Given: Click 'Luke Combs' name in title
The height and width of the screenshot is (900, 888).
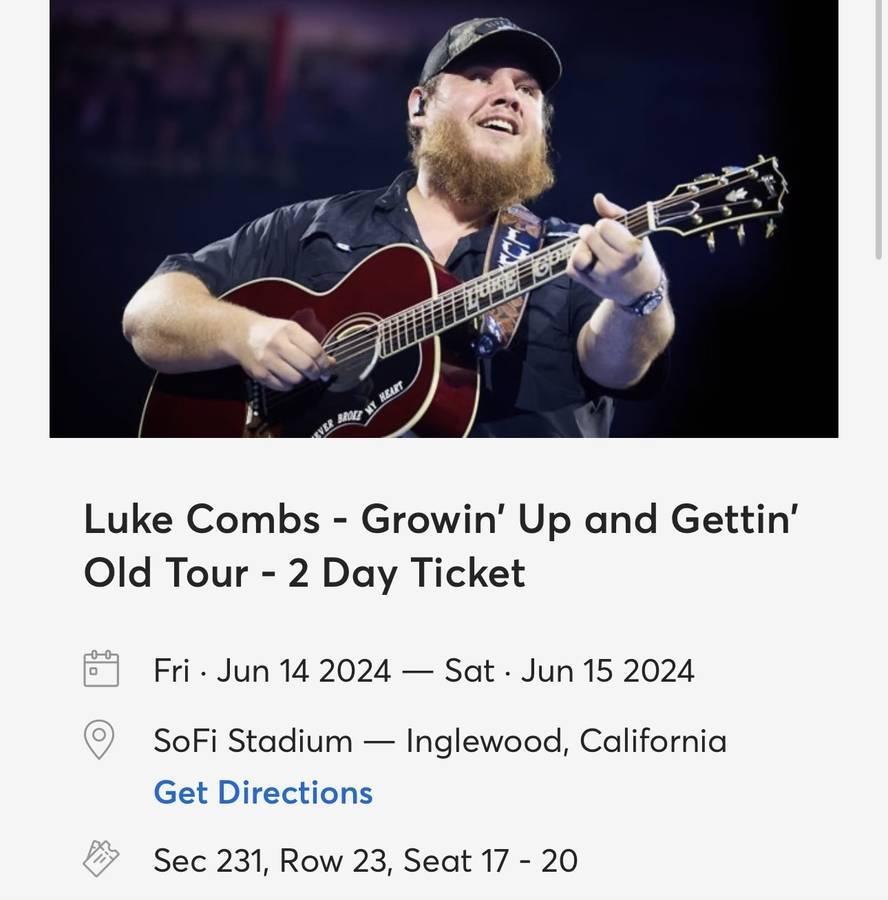Looking at the screenshot, I should [x=201, y=519].
